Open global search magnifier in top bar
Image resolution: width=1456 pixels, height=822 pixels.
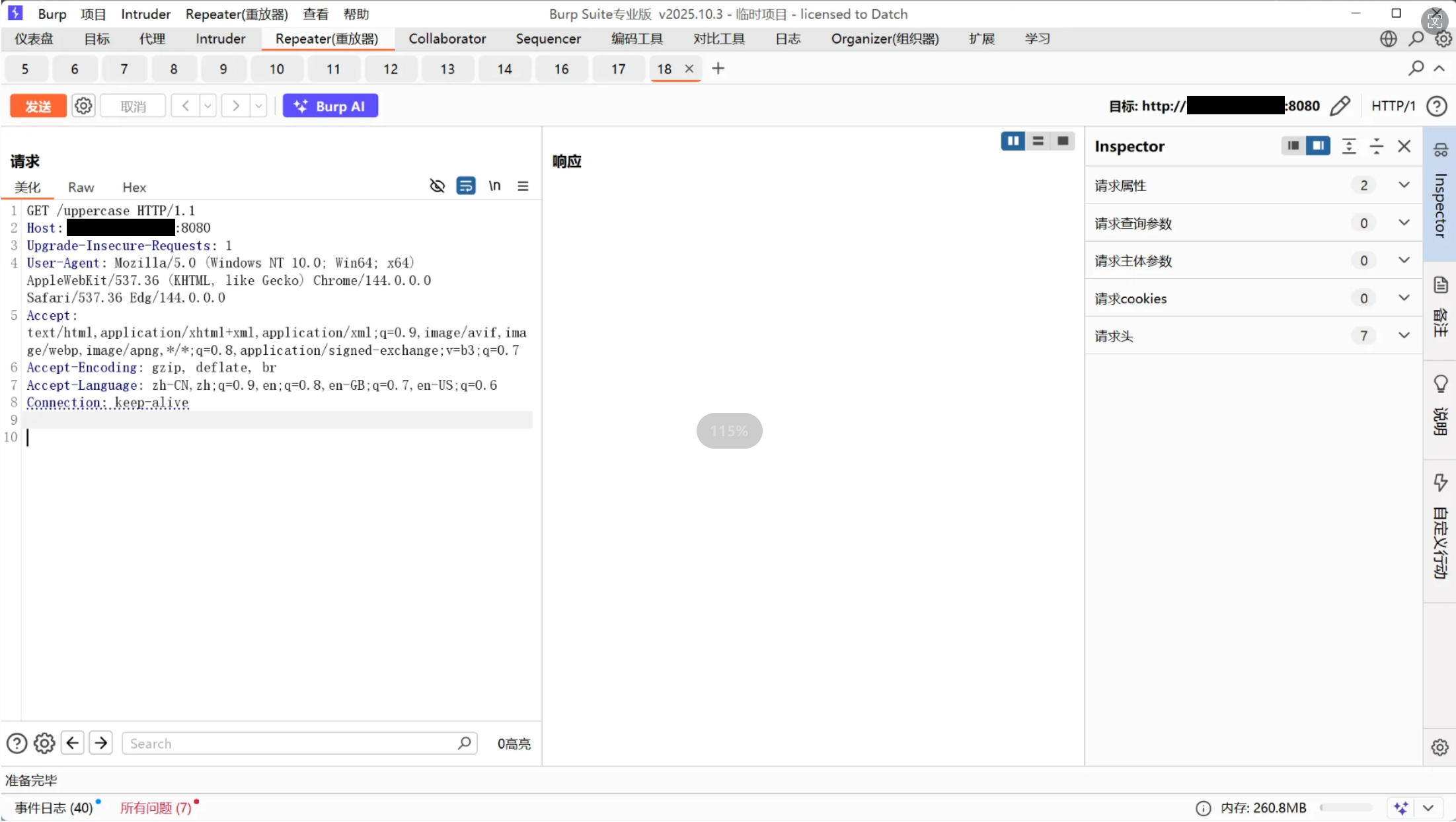(1416, 39)
